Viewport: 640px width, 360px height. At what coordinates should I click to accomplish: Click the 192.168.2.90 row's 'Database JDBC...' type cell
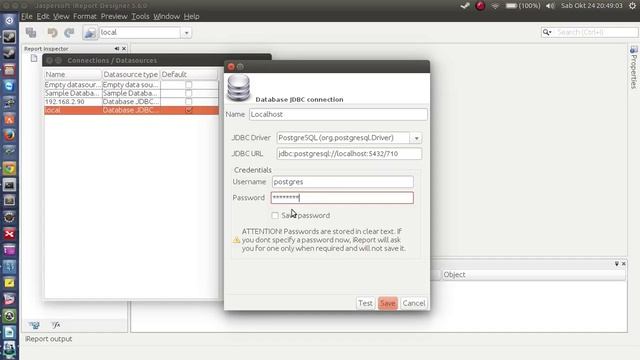131,102
